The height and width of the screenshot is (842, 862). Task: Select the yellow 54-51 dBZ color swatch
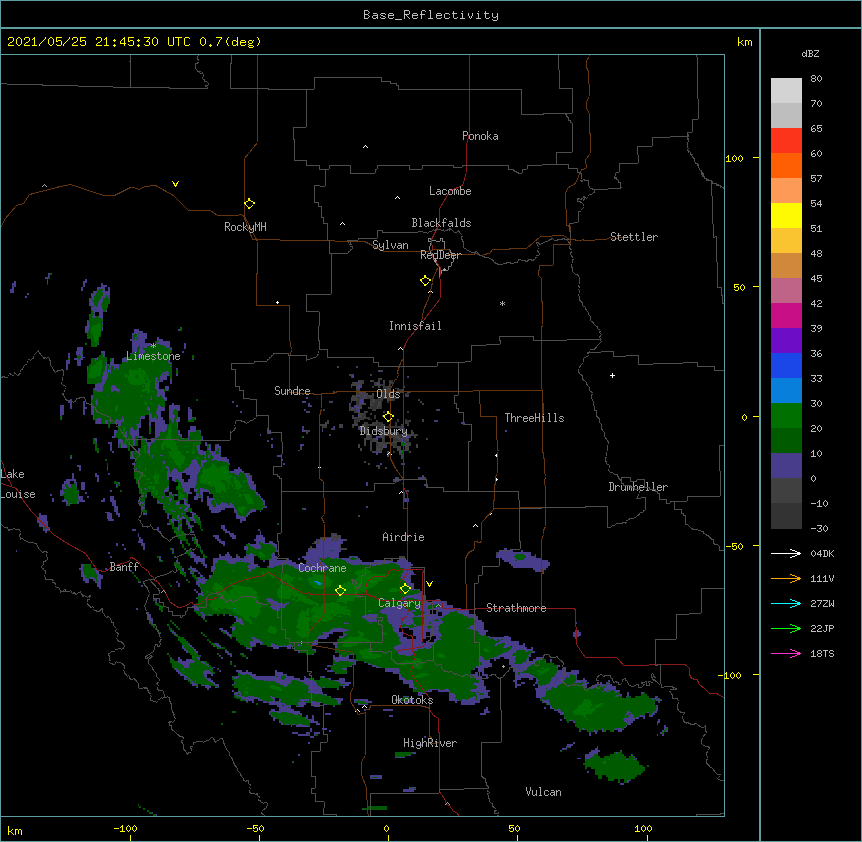tap(786, 215)
